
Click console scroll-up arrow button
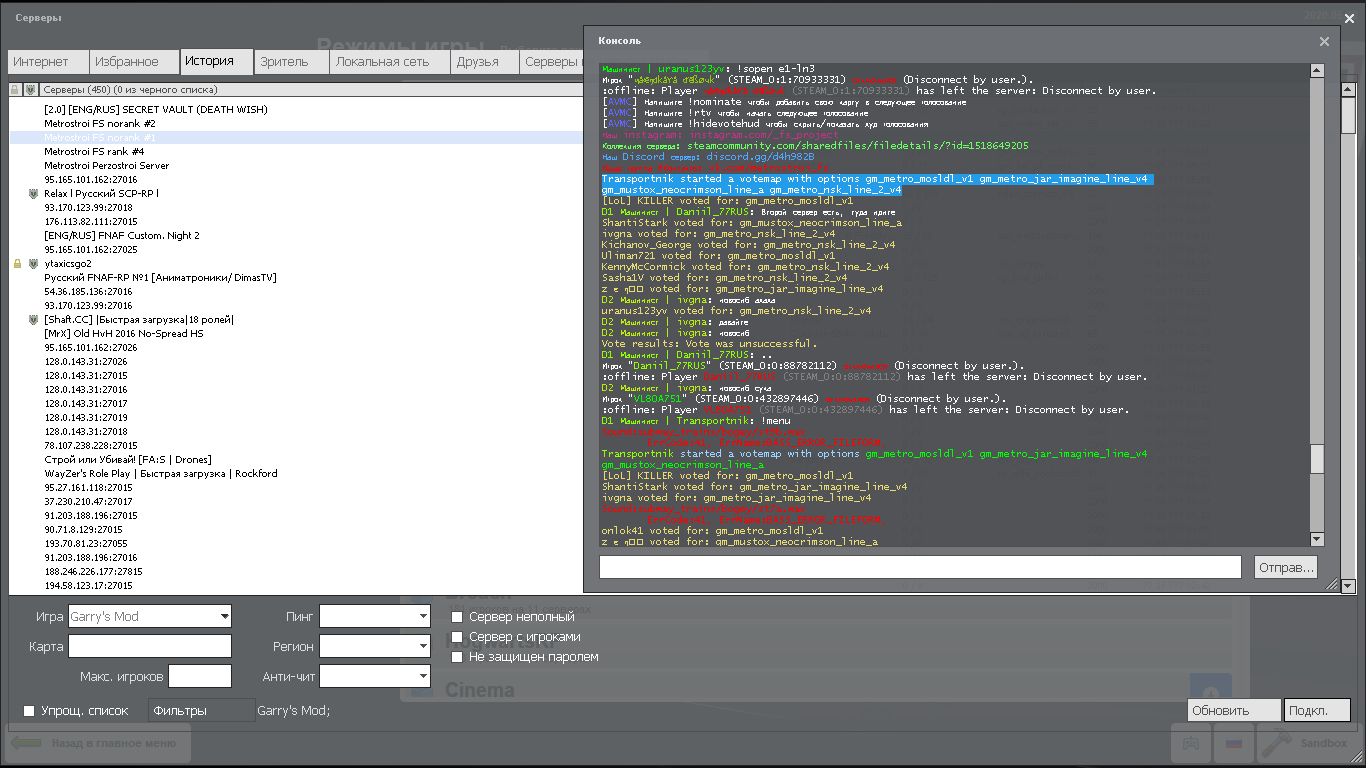[x=1317, y=71]
